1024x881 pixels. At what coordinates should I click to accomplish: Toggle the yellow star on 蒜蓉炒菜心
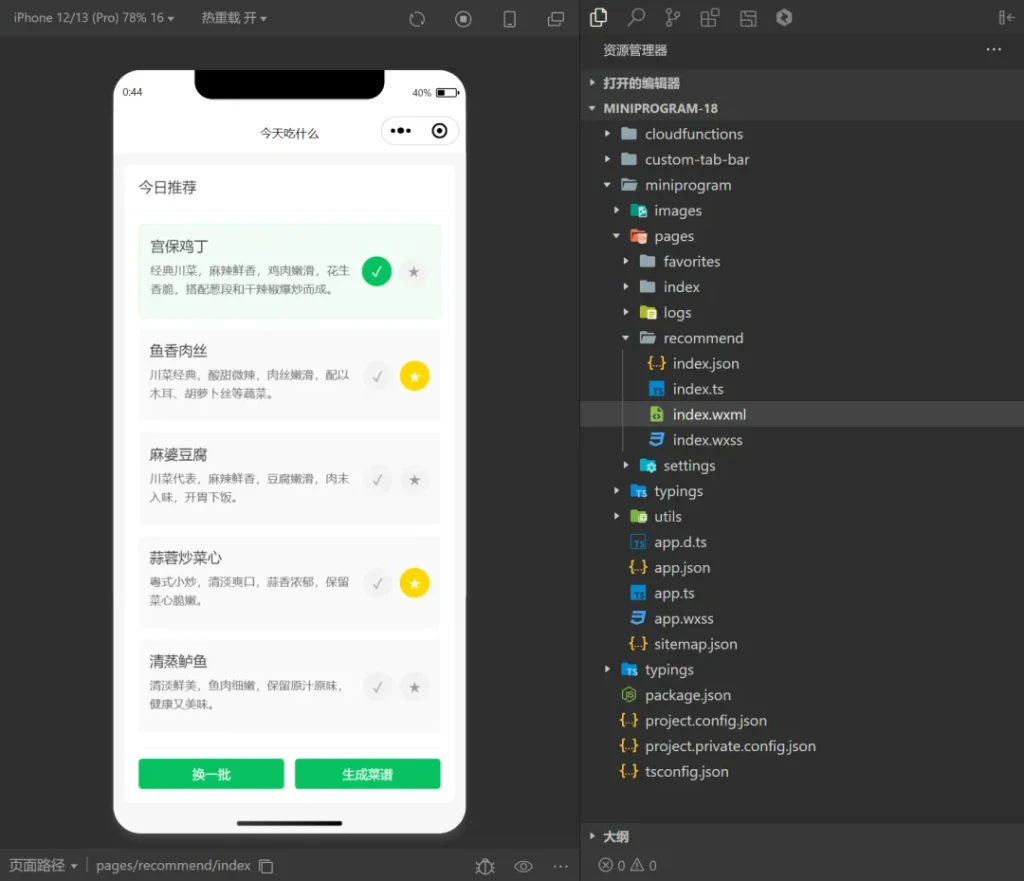(415, 583)
